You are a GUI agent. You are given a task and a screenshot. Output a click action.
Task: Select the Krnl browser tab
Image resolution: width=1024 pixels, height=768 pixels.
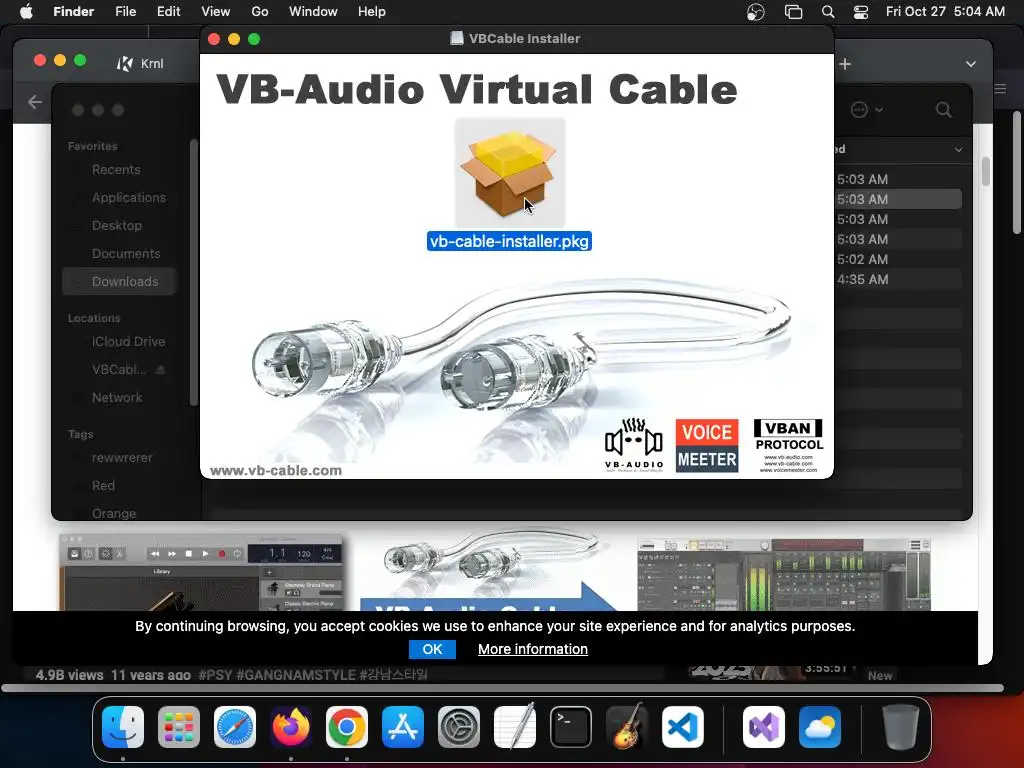click(141, 63)
